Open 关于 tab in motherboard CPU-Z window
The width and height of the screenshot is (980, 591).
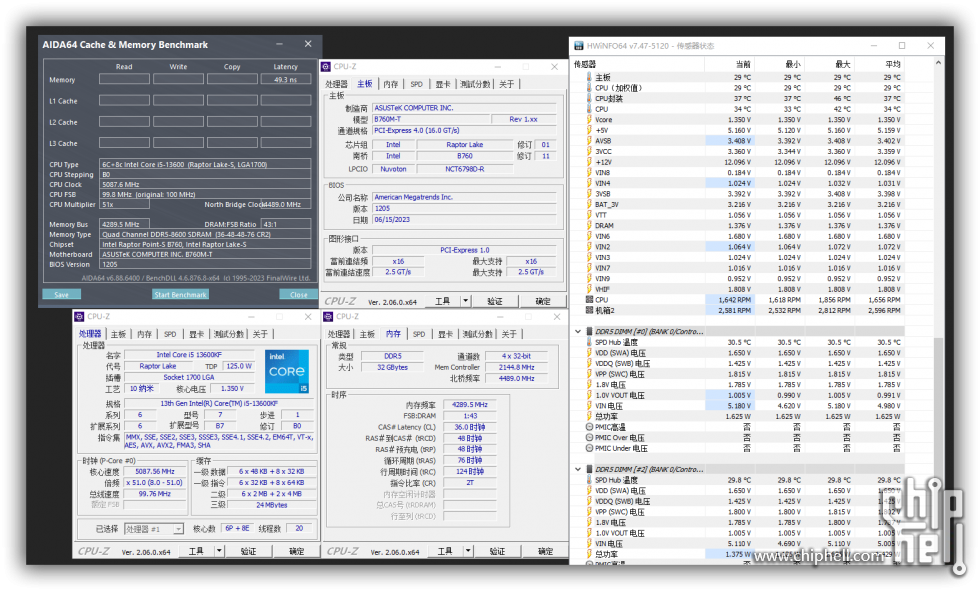pyautogui.click(x=506, y=84)
